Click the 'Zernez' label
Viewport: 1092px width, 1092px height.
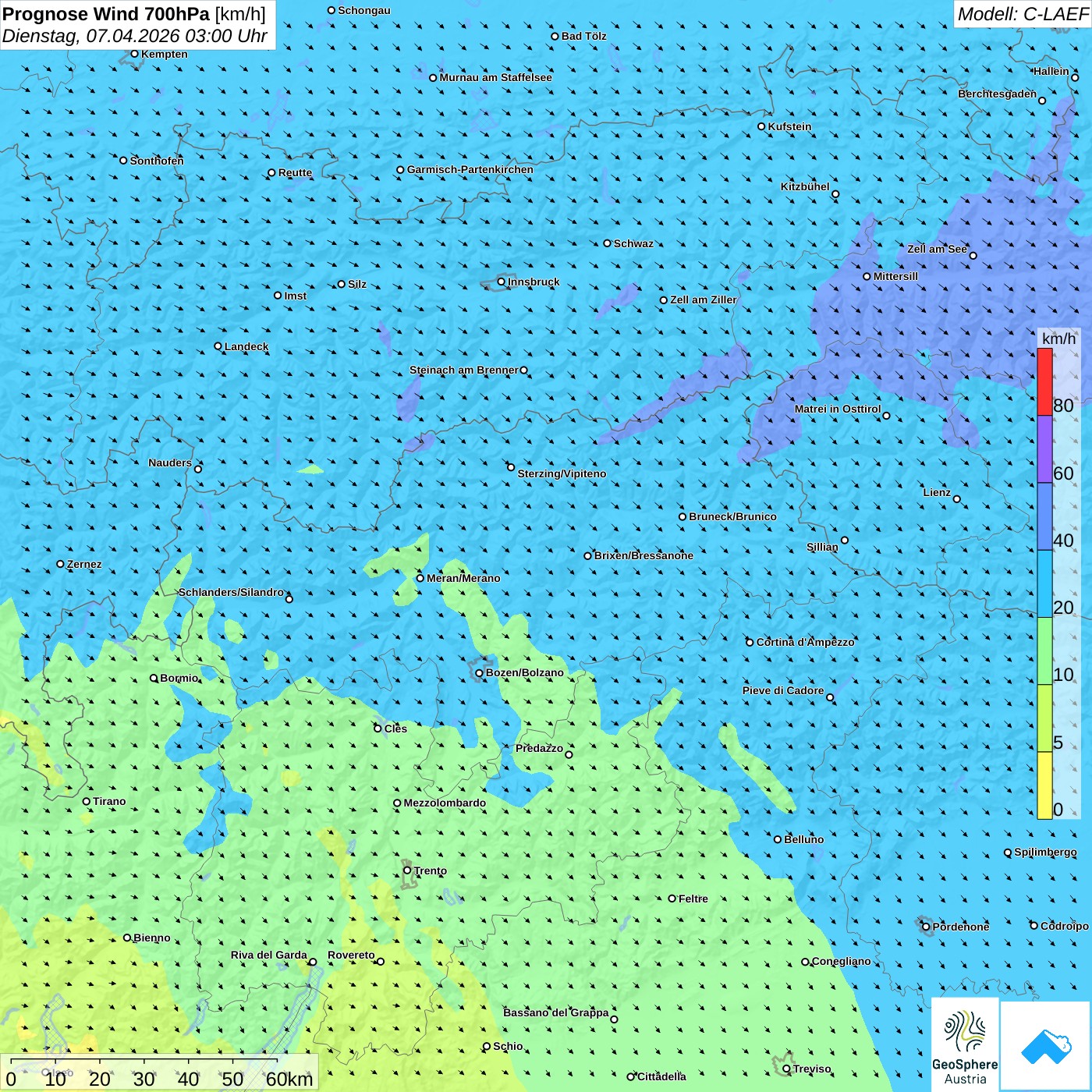[x=84, y=564]
